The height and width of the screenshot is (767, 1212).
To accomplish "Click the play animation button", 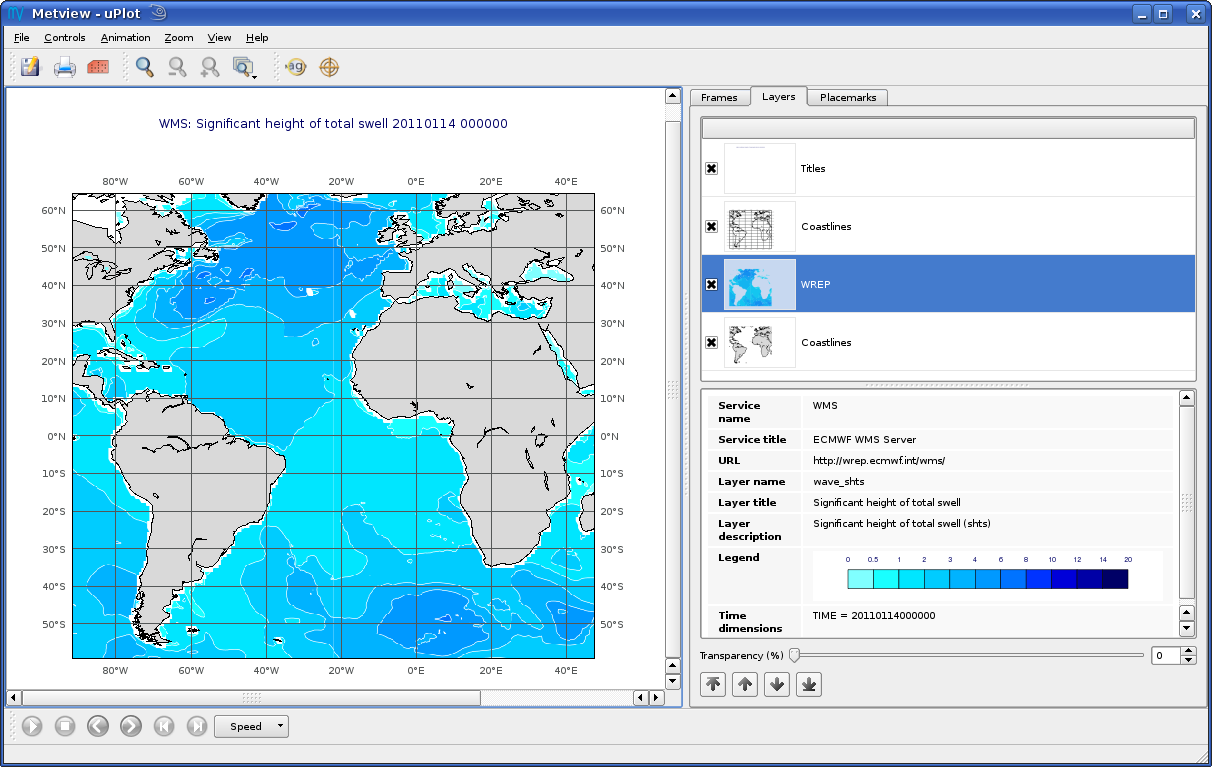I will pos(32,726).
